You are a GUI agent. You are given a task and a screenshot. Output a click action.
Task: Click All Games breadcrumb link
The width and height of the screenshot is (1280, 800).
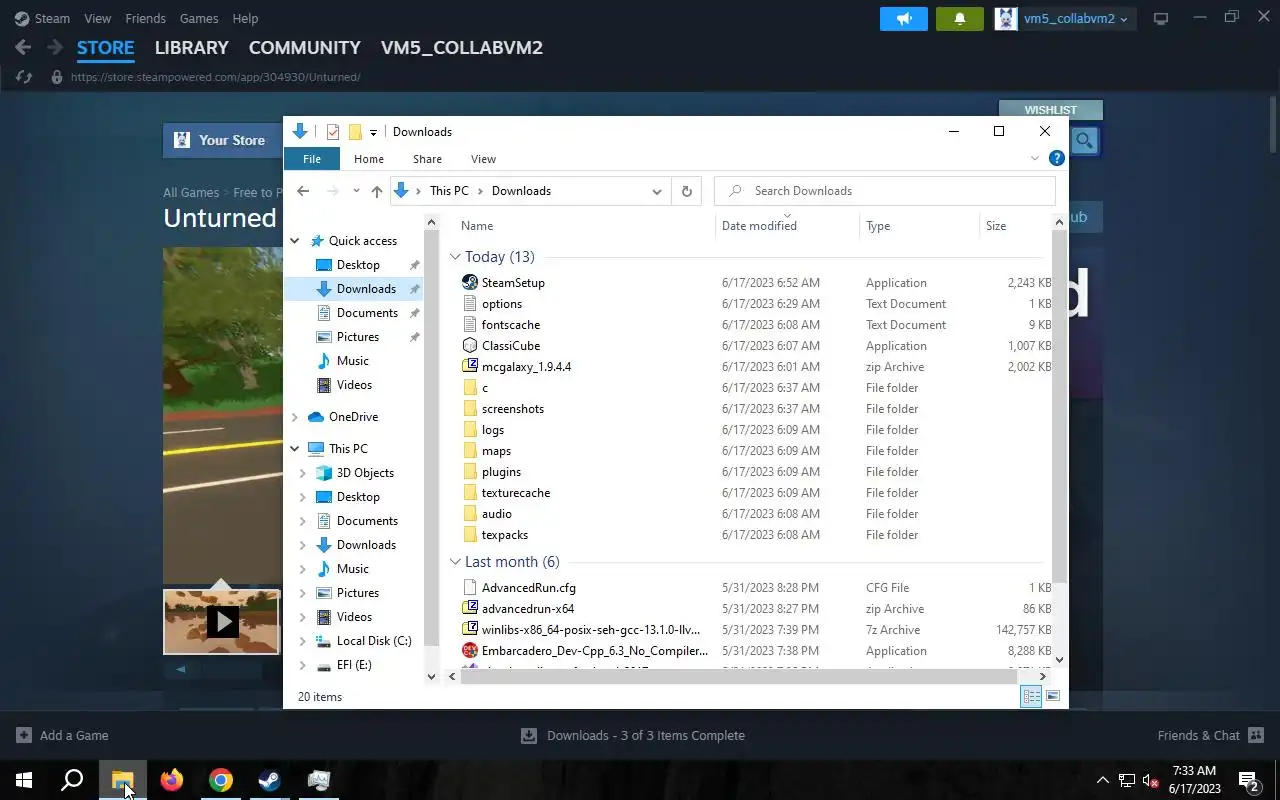pyautogui.click(x=191, y=192)
